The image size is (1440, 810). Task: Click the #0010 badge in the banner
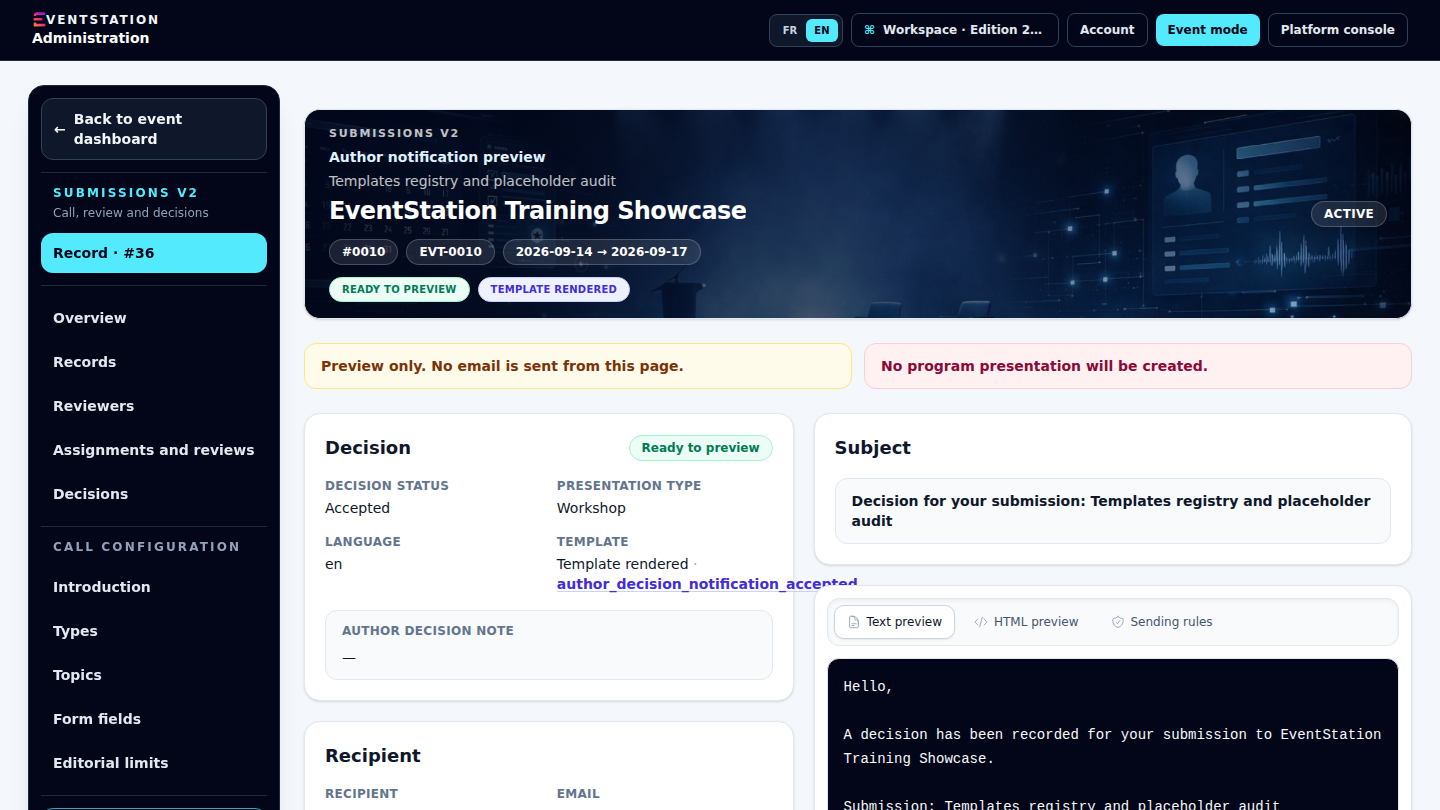(364, 252)
